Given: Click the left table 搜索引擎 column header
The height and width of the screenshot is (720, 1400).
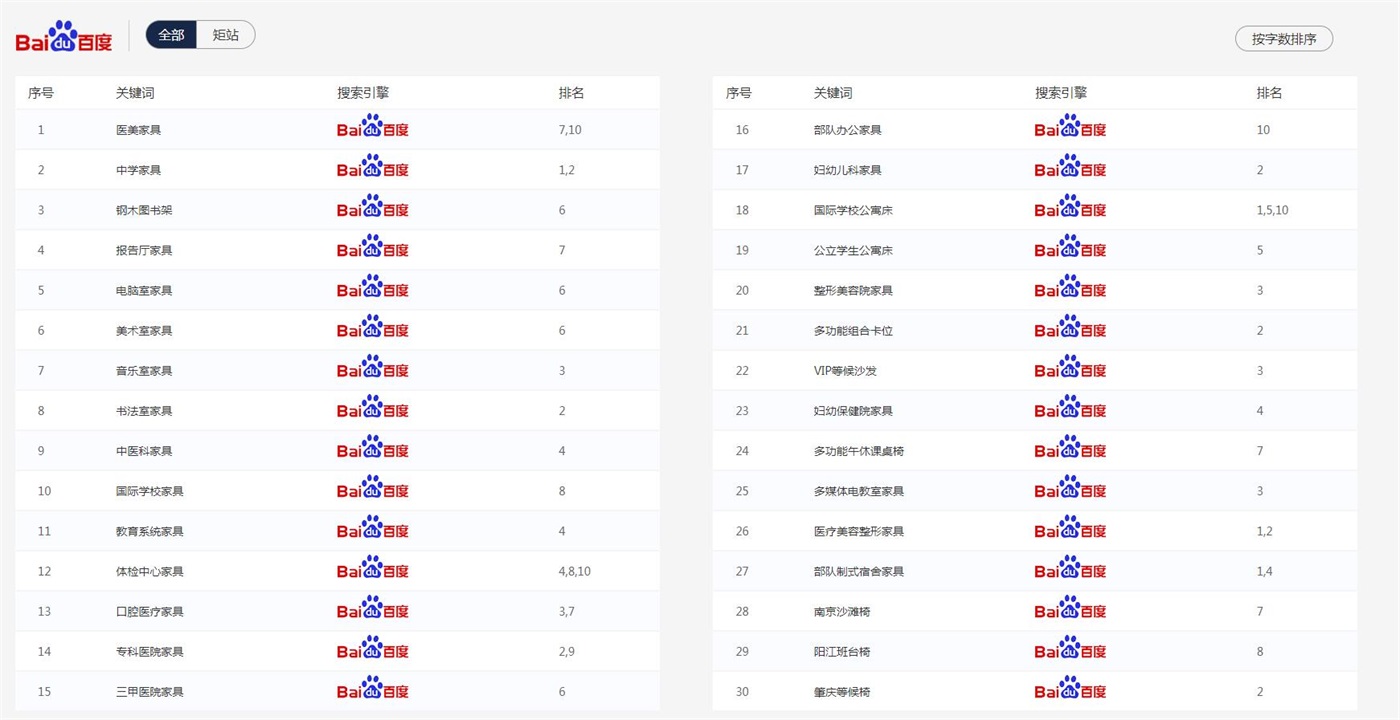Looking at the screenshot, I should pyautogui.click(x=362, y=93).
